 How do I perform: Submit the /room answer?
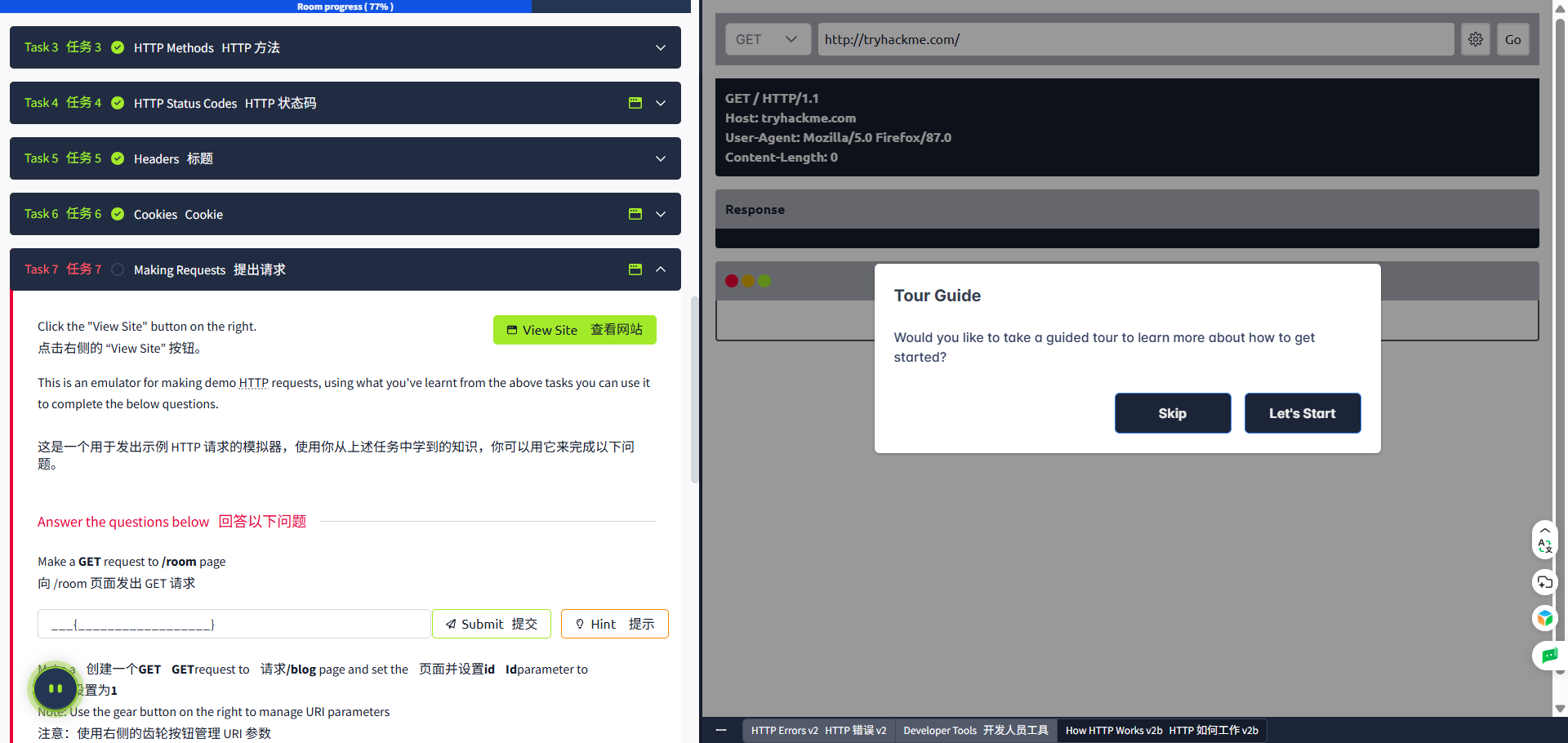point(492,624)
